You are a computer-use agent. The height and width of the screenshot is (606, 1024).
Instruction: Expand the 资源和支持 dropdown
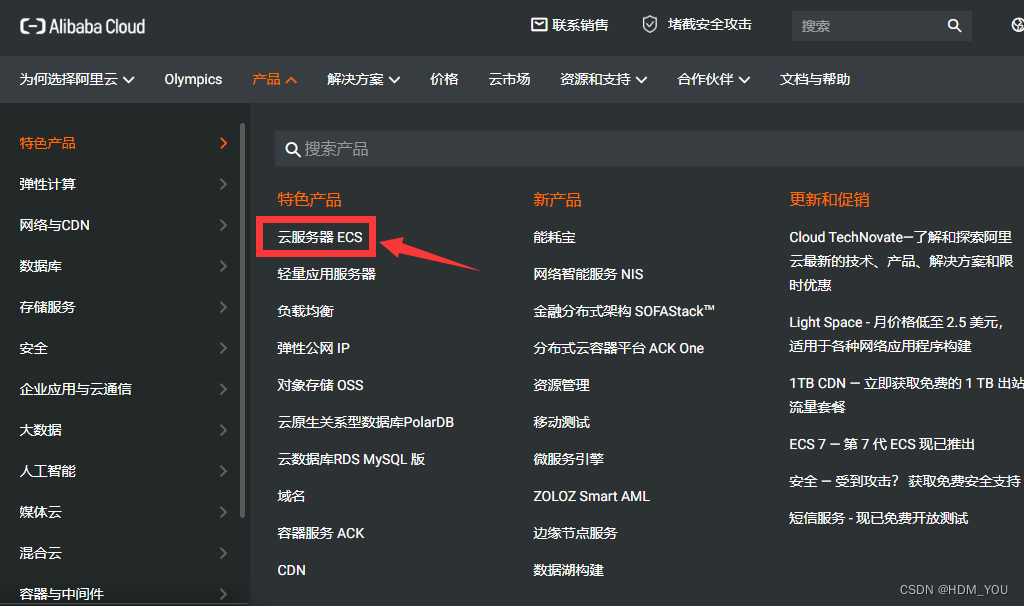(x=601, y=79)
